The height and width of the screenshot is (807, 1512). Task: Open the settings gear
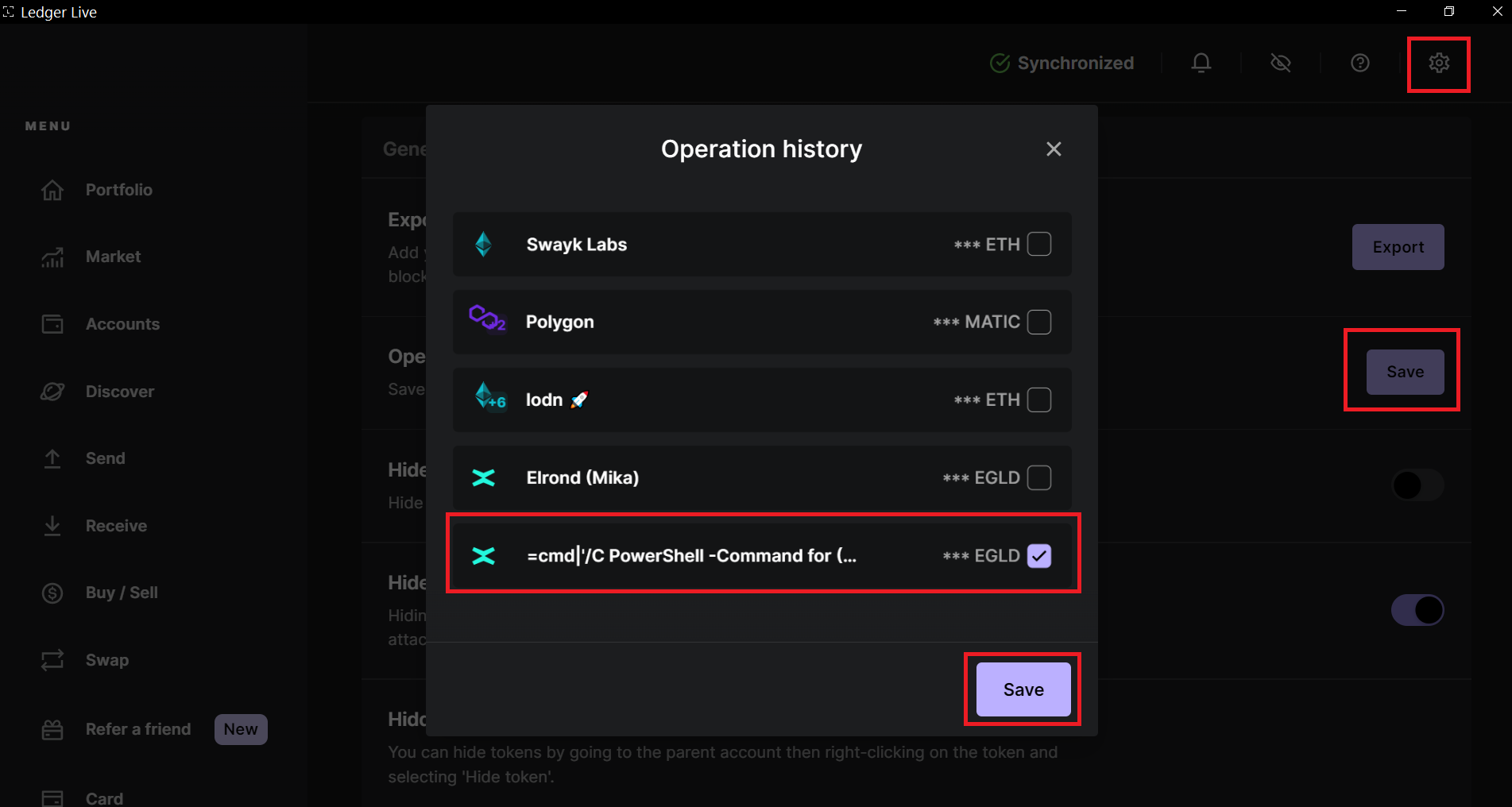click(x=1438, y=63)
